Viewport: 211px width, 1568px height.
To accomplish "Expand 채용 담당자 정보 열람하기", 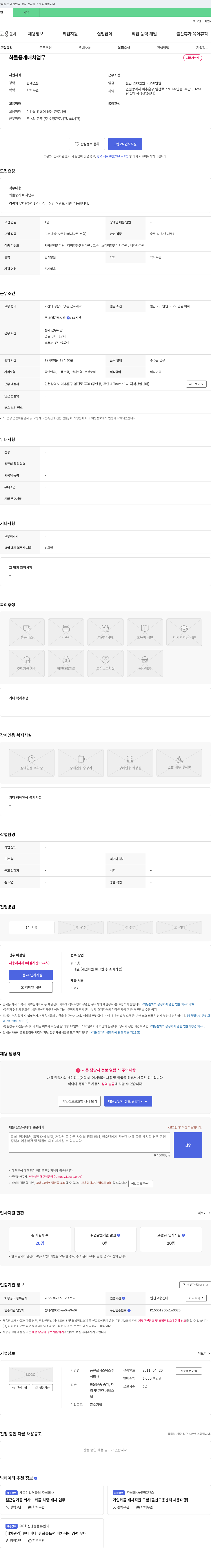I will coord(128,1101).
